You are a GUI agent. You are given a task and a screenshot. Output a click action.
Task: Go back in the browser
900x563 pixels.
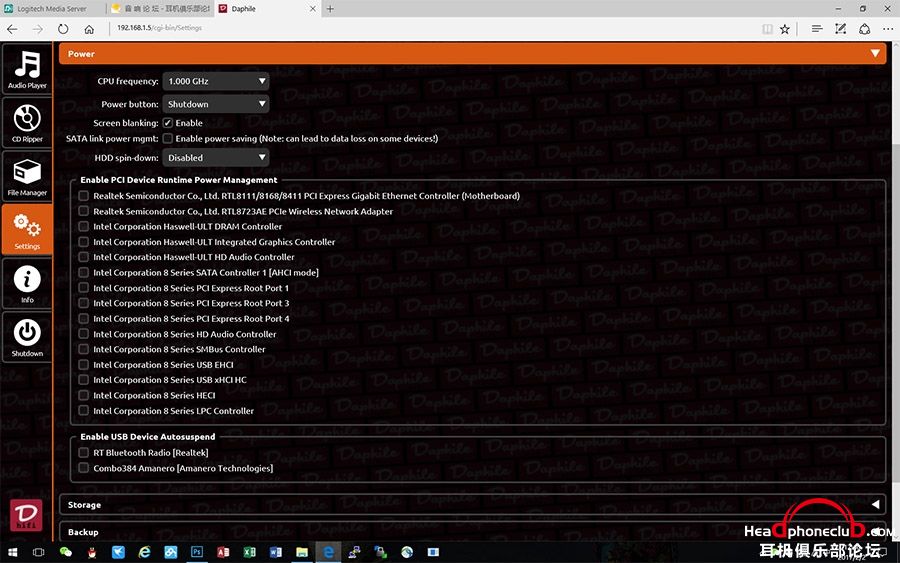coord(13,29)
